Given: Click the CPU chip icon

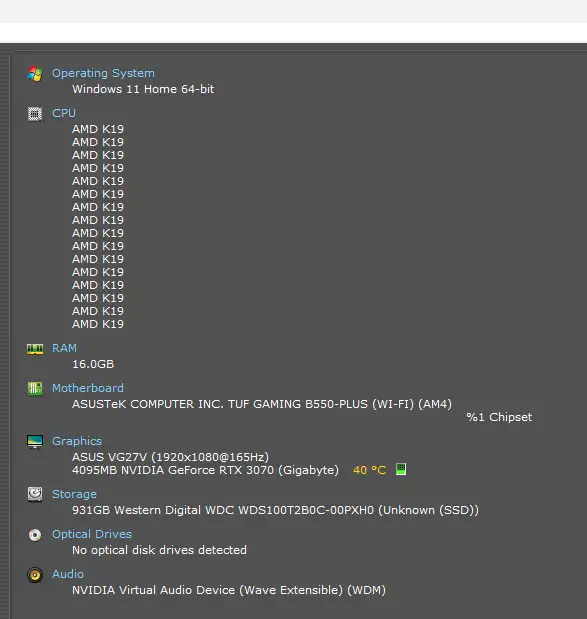Looking at the screenshot, I should tap(35, 114).
